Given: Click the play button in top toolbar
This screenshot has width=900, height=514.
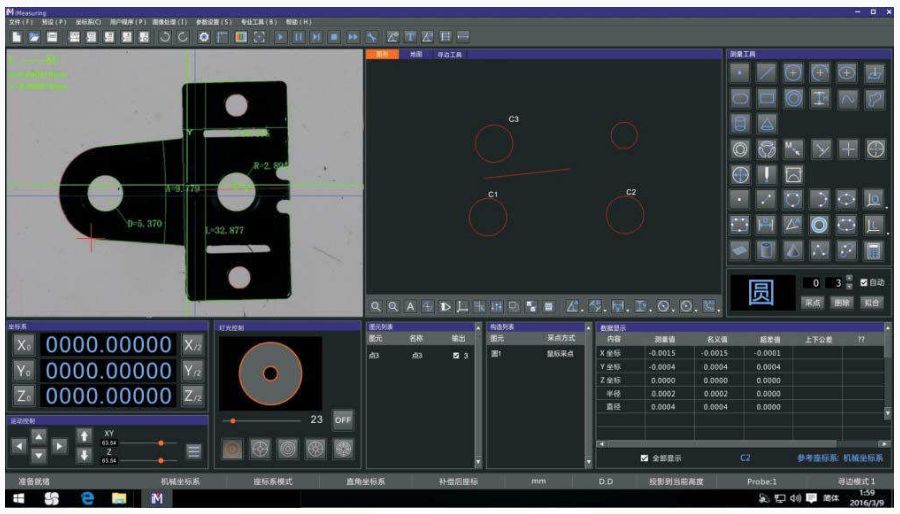Looking at the screenshot, I should pos(281,37).
